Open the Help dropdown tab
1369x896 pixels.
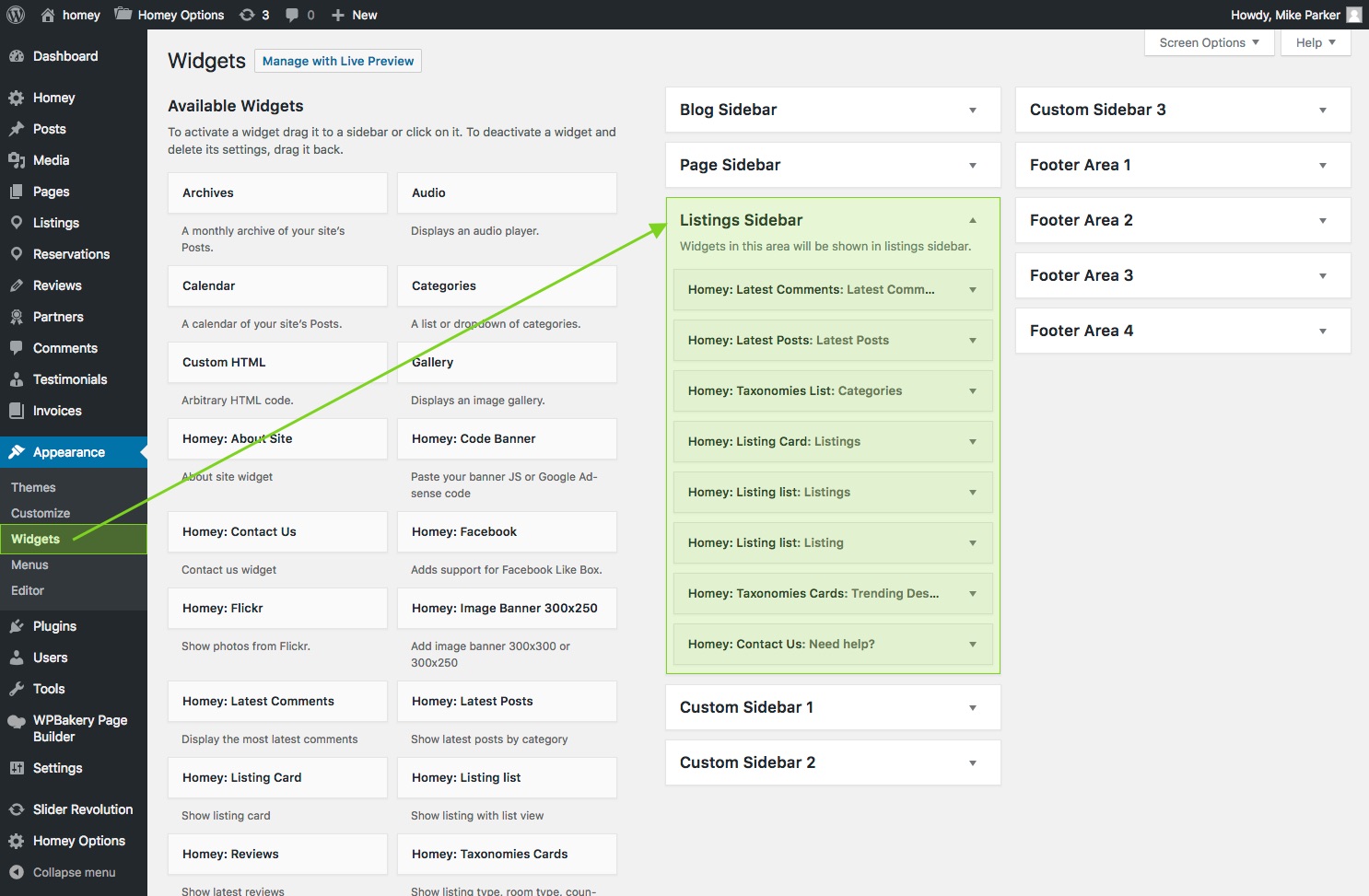pyautogui.click(x=1316, y=42)
